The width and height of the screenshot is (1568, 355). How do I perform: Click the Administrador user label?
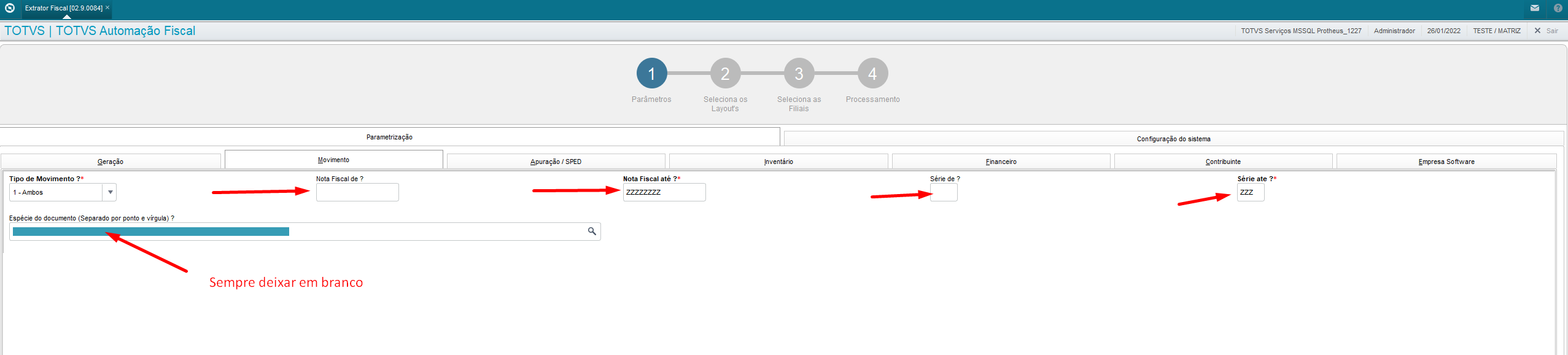click(1394, 31)
